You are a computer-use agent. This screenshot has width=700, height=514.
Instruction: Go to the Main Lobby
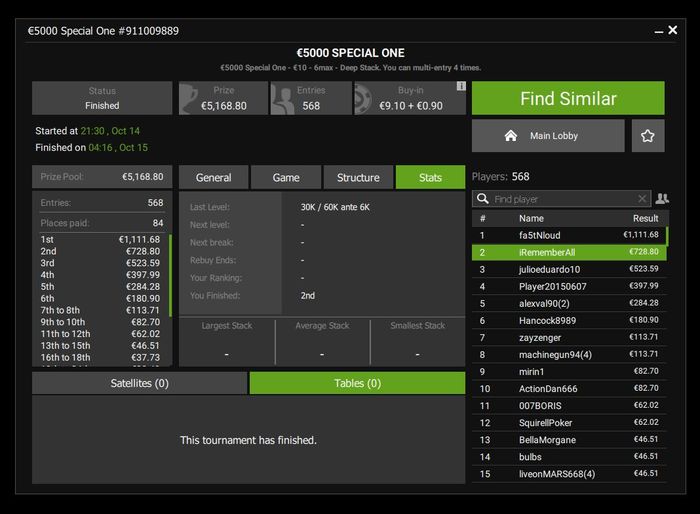click(548, 136)
